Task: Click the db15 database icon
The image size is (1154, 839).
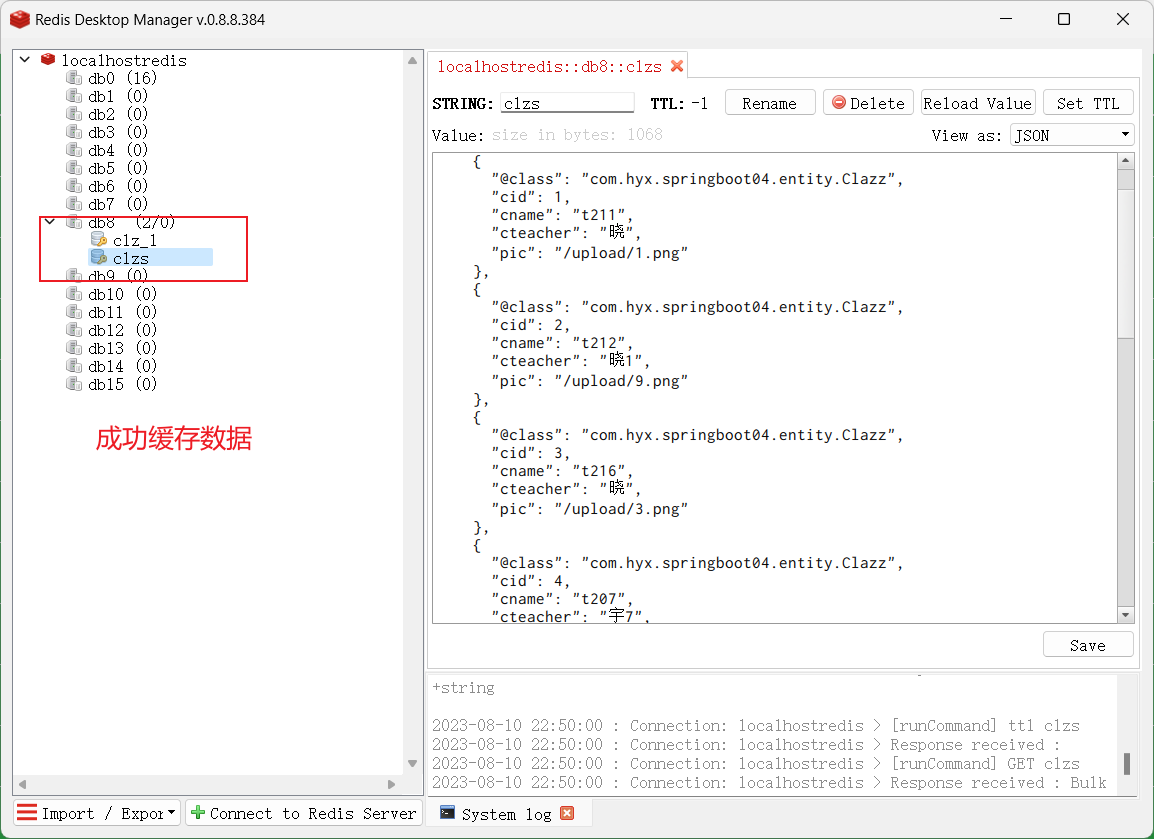Action: 74,384
